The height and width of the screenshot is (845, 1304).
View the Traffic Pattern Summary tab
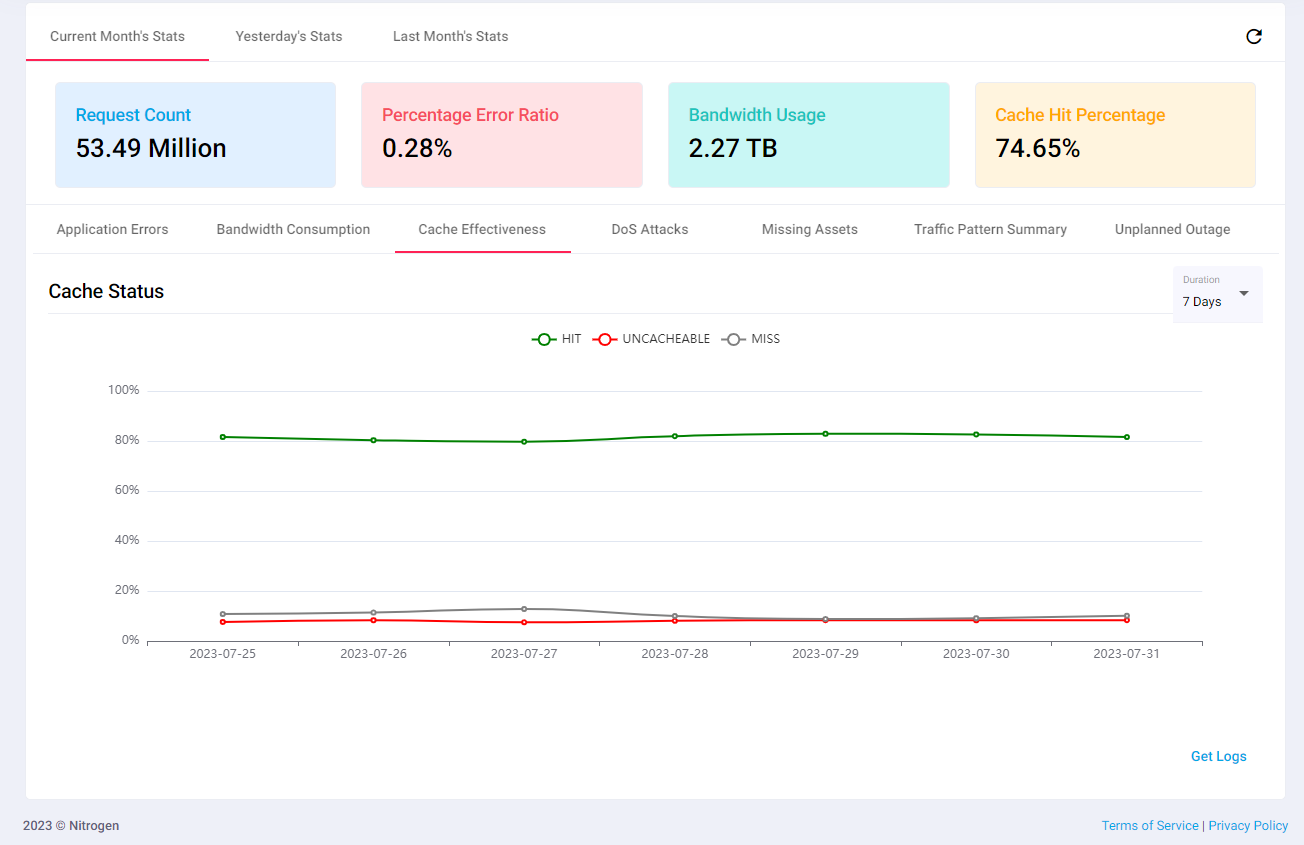tap(990, 229)
